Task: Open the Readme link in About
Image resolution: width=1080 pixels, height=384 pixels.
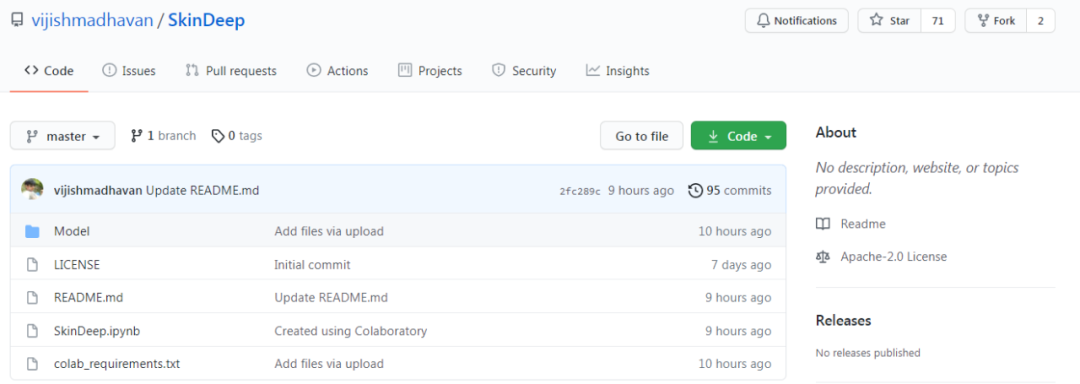Action: [863, 224]
